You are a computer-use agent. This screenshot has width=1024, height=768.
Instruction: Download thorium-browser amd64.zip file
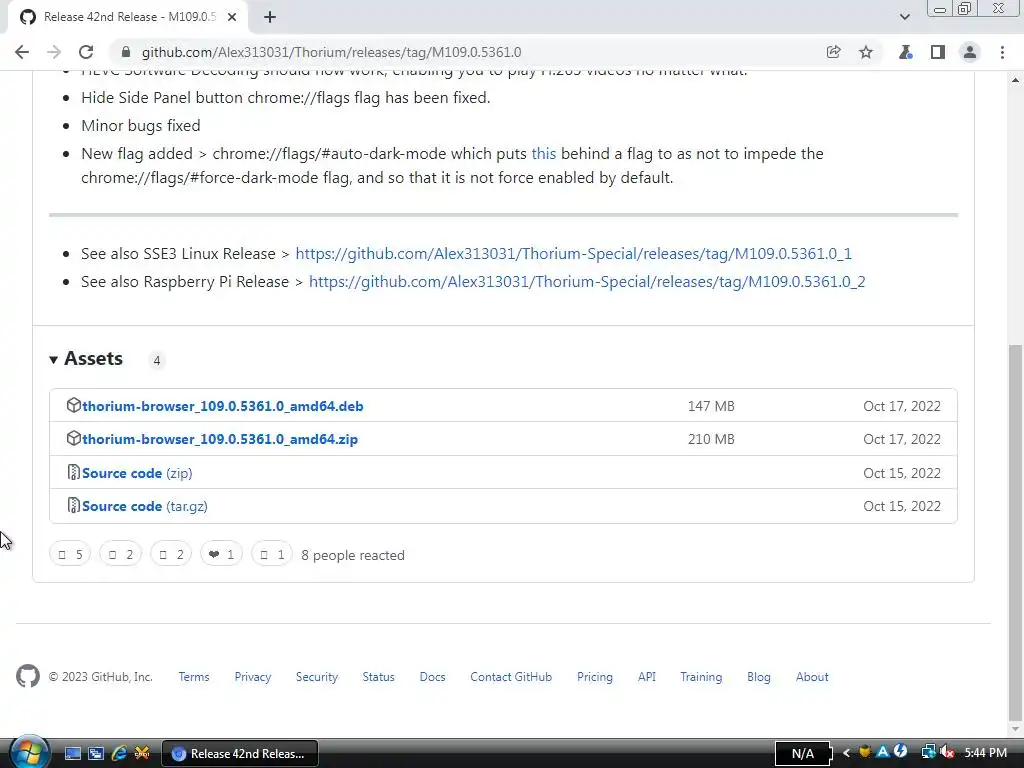220,440
